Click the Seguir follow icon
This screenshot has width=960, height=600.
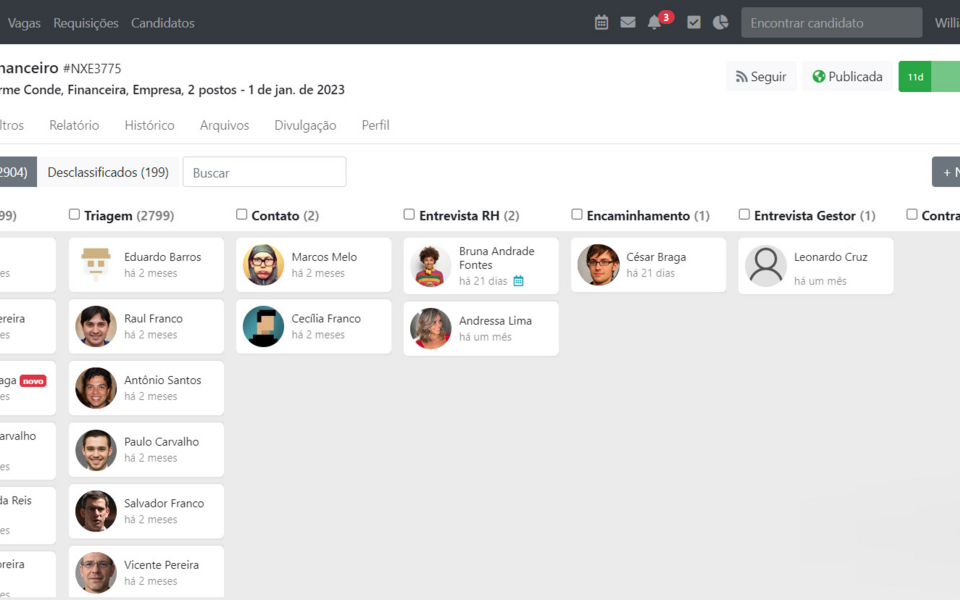click(741, 76)
